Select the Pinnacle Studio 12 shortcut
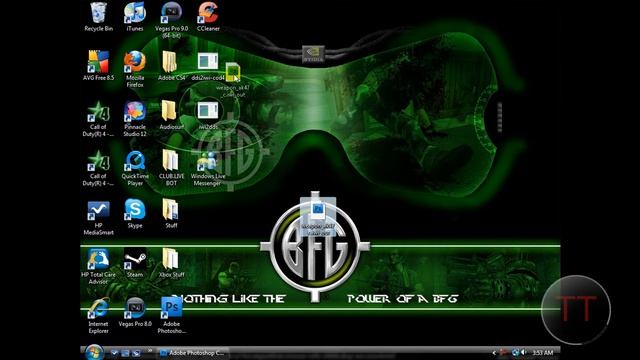 click(x=135, y=119)
